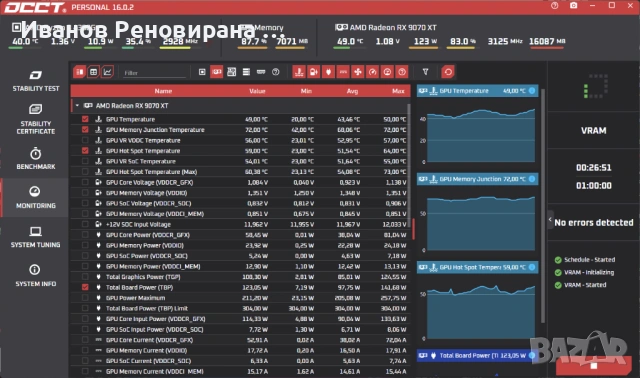
Task: Uncheck the GPU Hot Spot Temperature checkbox
Action: coord(85,151)
